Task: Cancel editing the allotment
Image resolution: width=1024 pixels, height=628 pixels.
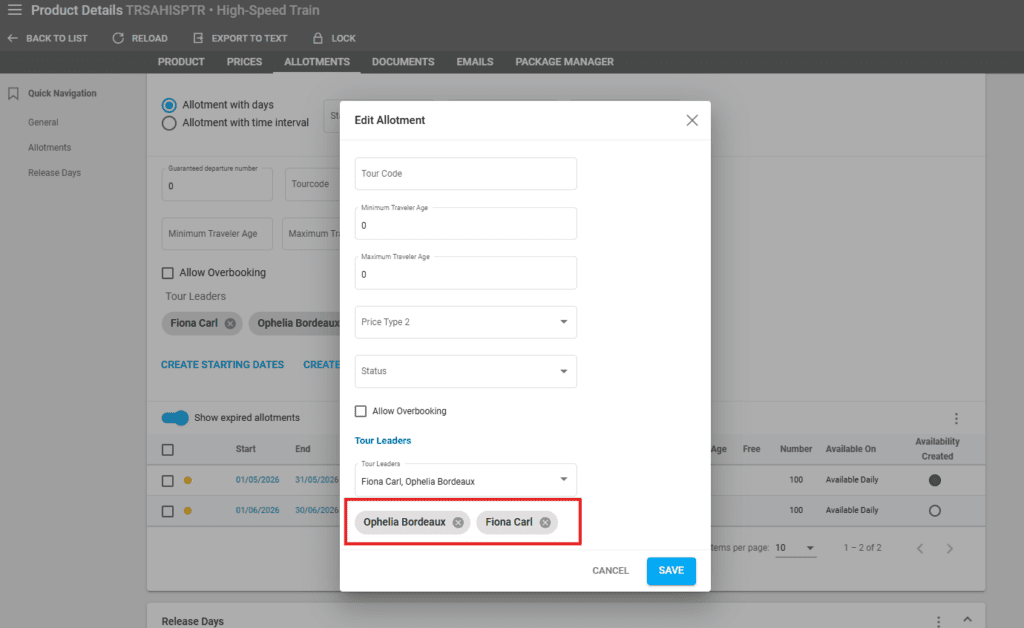Action: coord(610,571)
